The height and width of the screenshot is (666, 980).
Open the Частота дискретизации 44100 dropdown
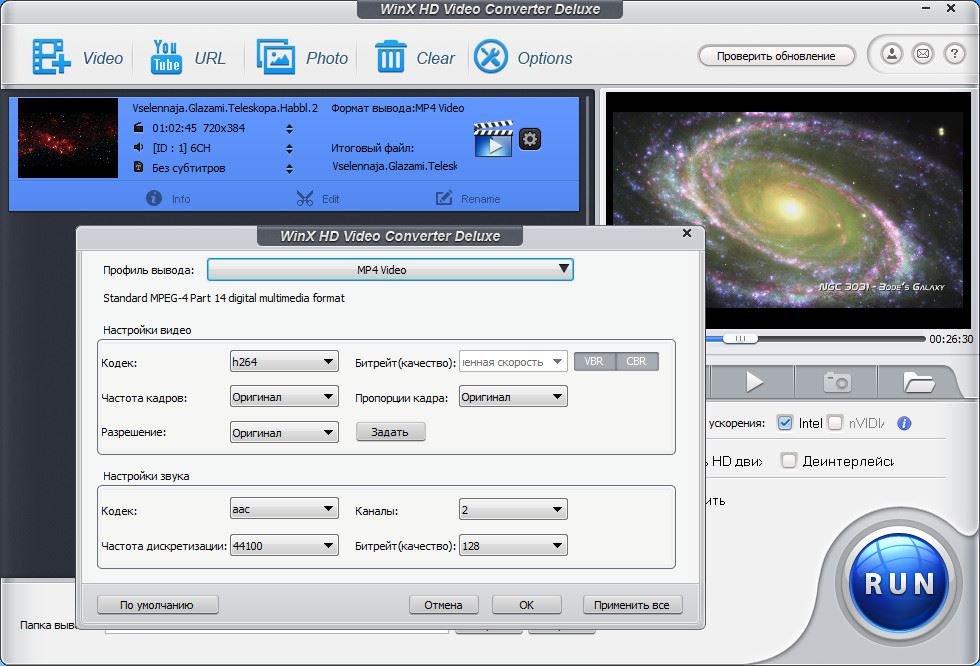click(x=284, y=545)
